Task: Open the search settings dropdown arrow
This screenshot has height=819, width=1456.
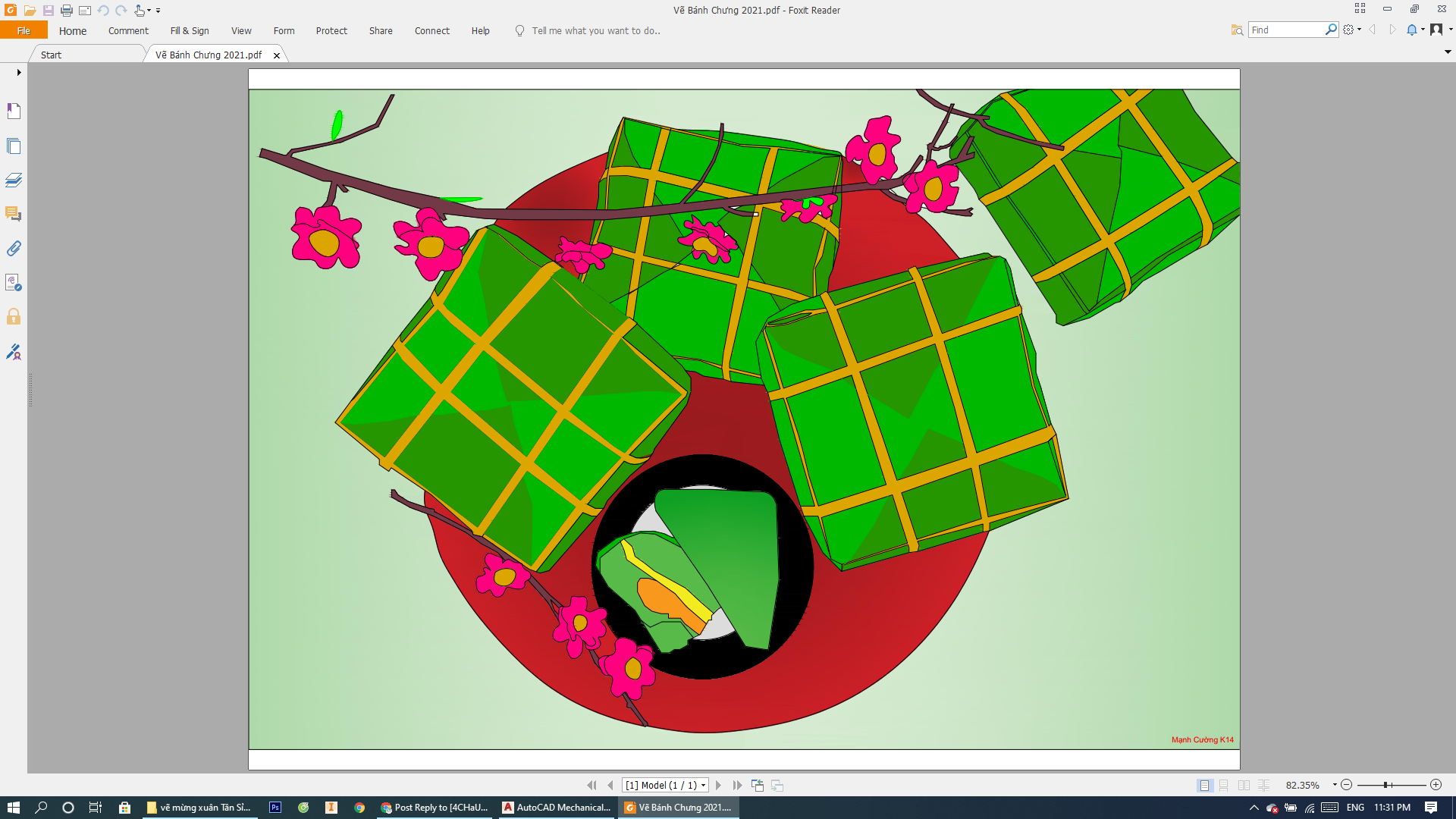Action: pyautogui.click(x=1359, y=30)
